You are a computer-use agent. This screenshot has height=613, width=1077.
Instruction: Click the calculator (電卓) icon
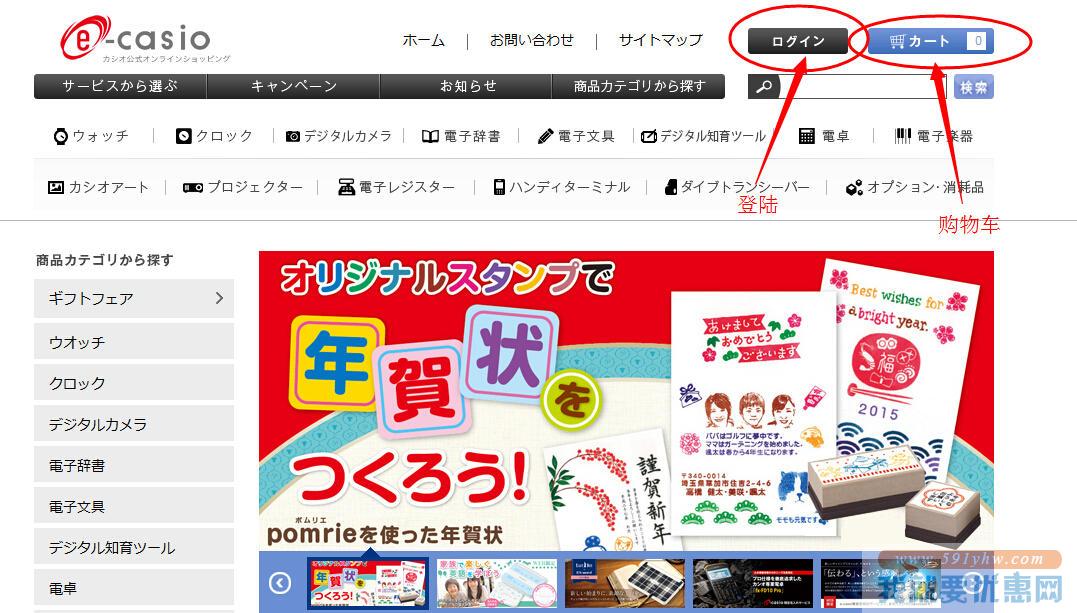(807, 136)
